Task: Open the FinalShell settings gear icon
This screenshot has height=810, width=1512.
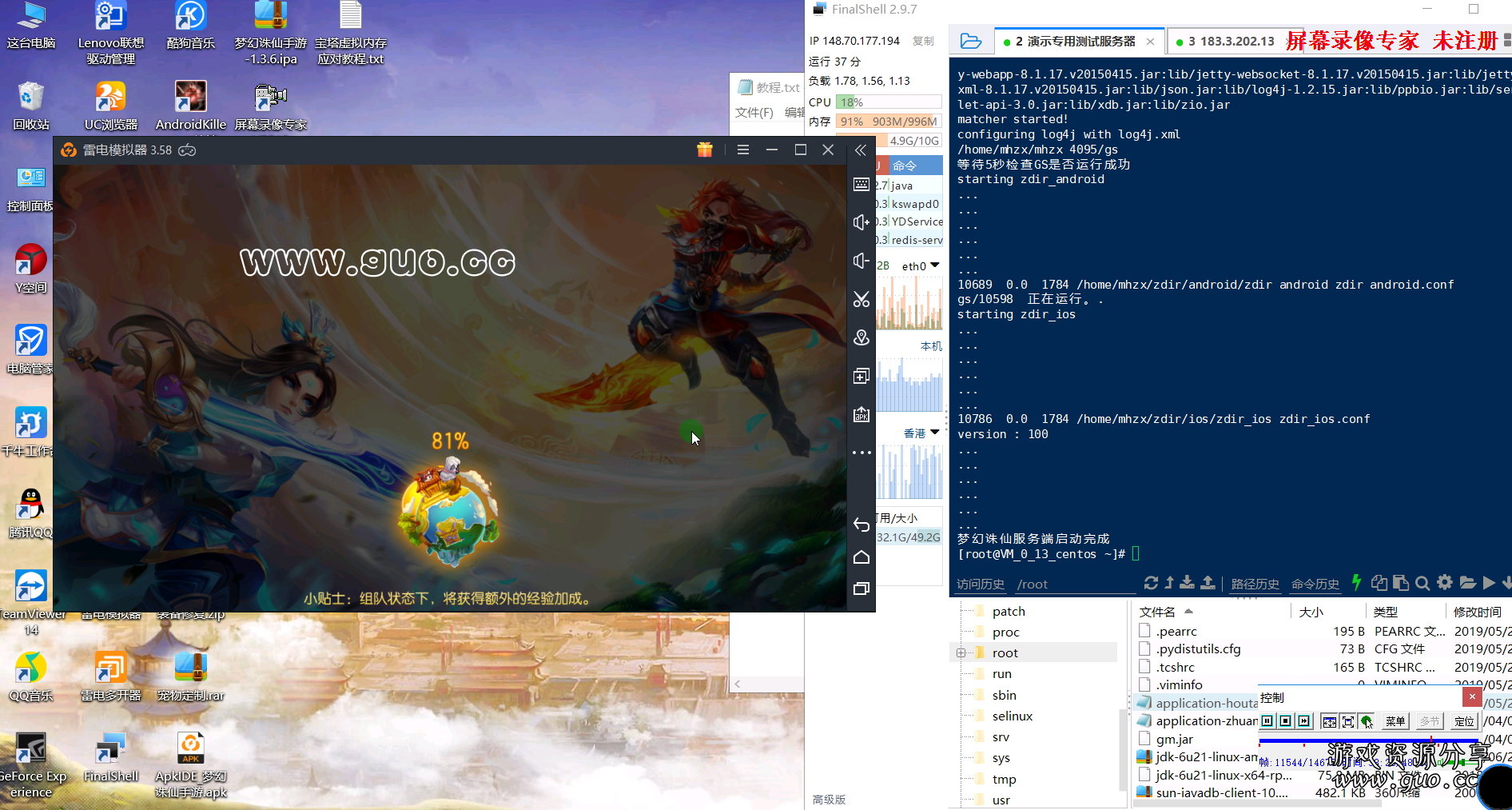Action: pyautogui.click(x=1445, y=583)
